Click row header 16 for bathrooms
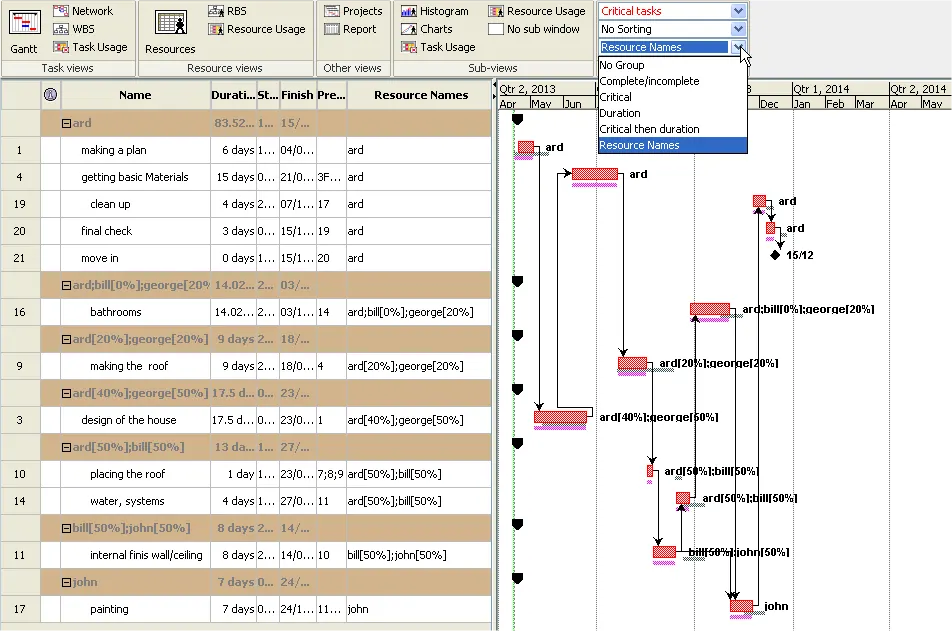952x631 pixels. 20,312
